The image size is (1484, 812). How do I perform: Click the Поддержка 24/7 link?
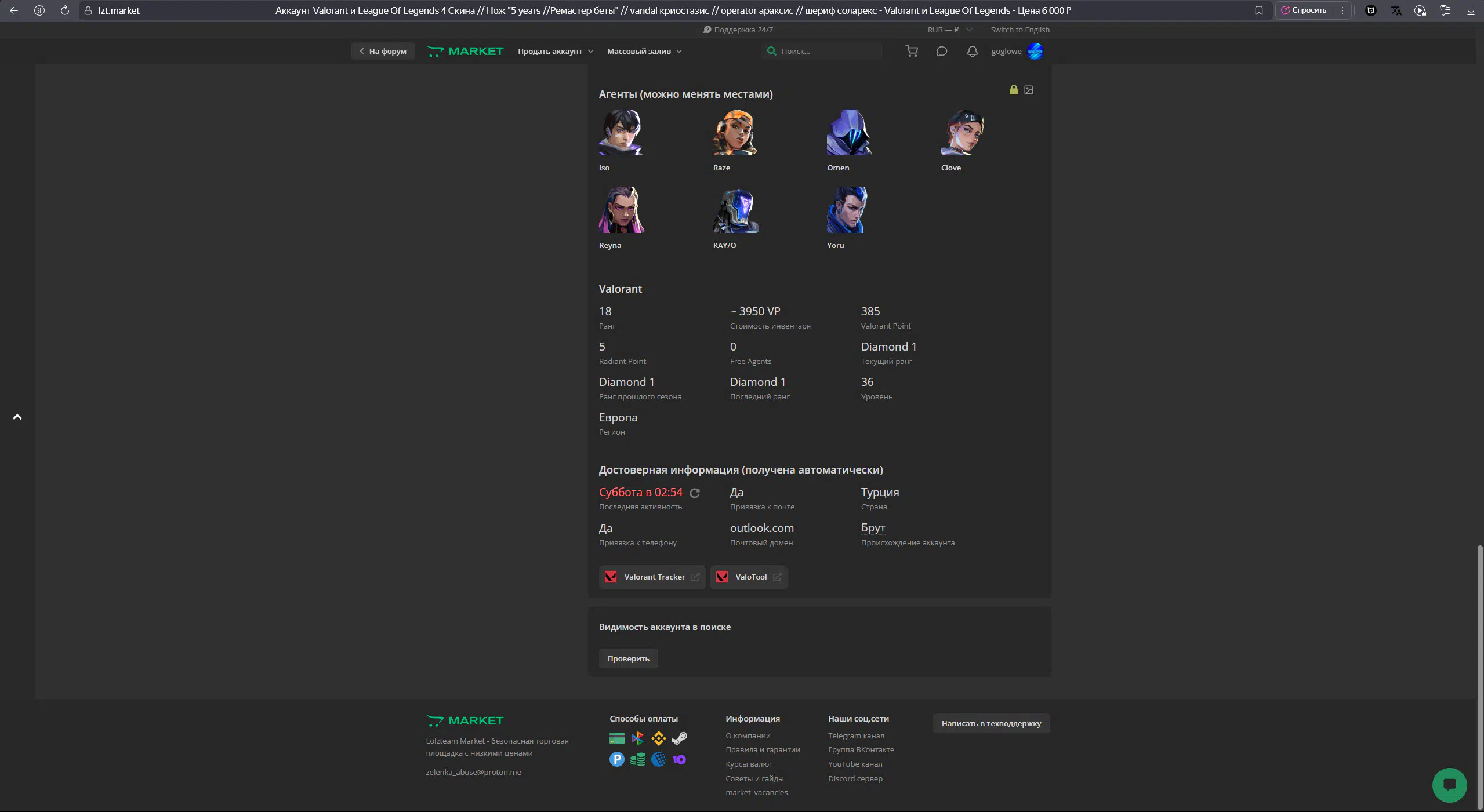(738, 30)
